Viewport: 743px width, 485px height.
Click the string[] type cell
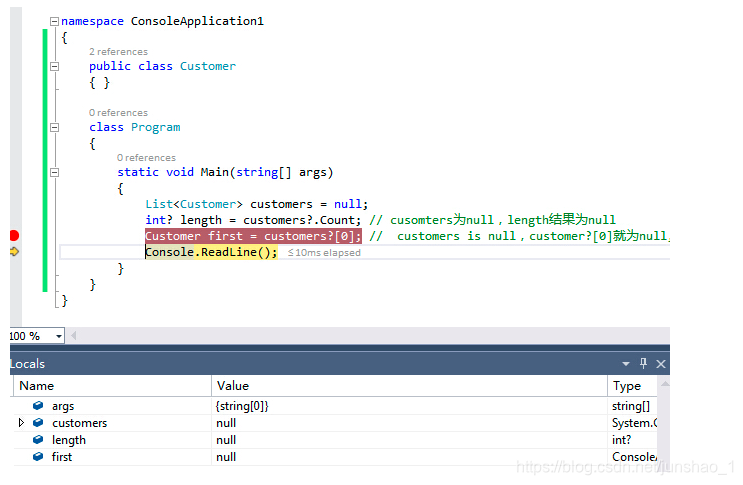(x=631, y=406)
